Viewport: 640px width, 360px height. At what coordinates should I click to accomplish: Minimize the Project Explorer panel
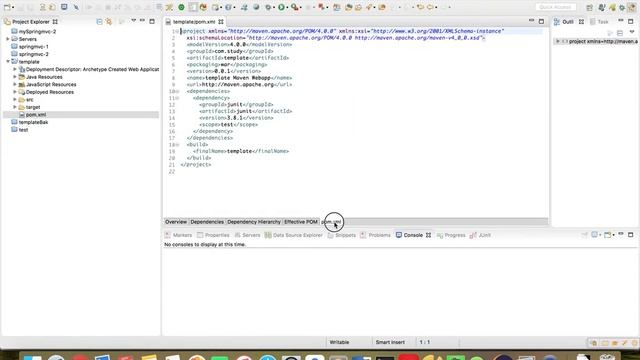[142, 21]
